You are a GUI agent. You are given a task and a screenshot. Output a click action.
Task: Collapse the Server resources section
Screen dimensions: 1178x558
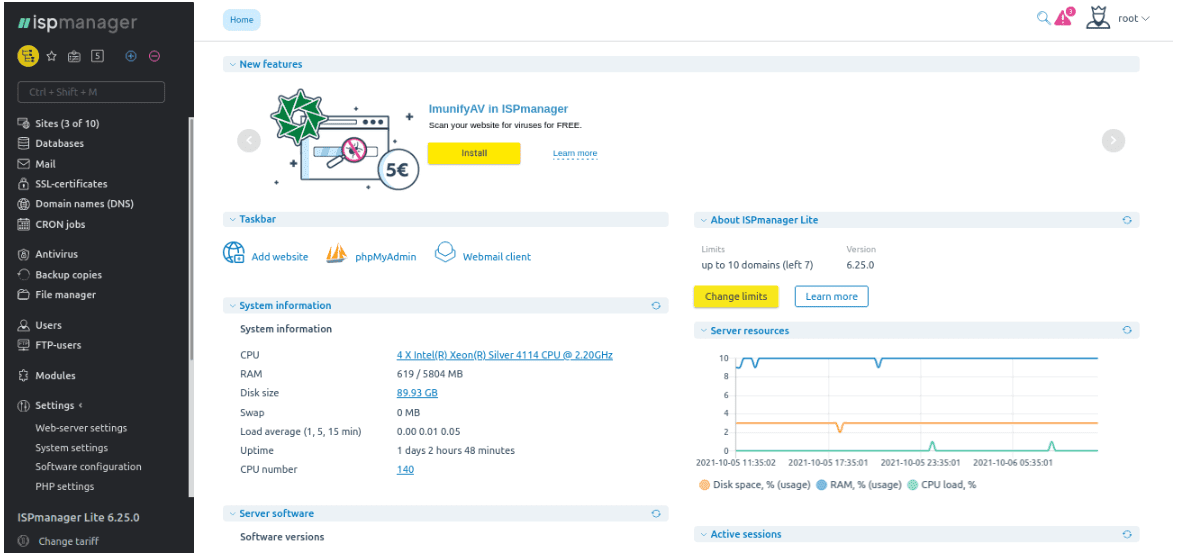(704, 330)
